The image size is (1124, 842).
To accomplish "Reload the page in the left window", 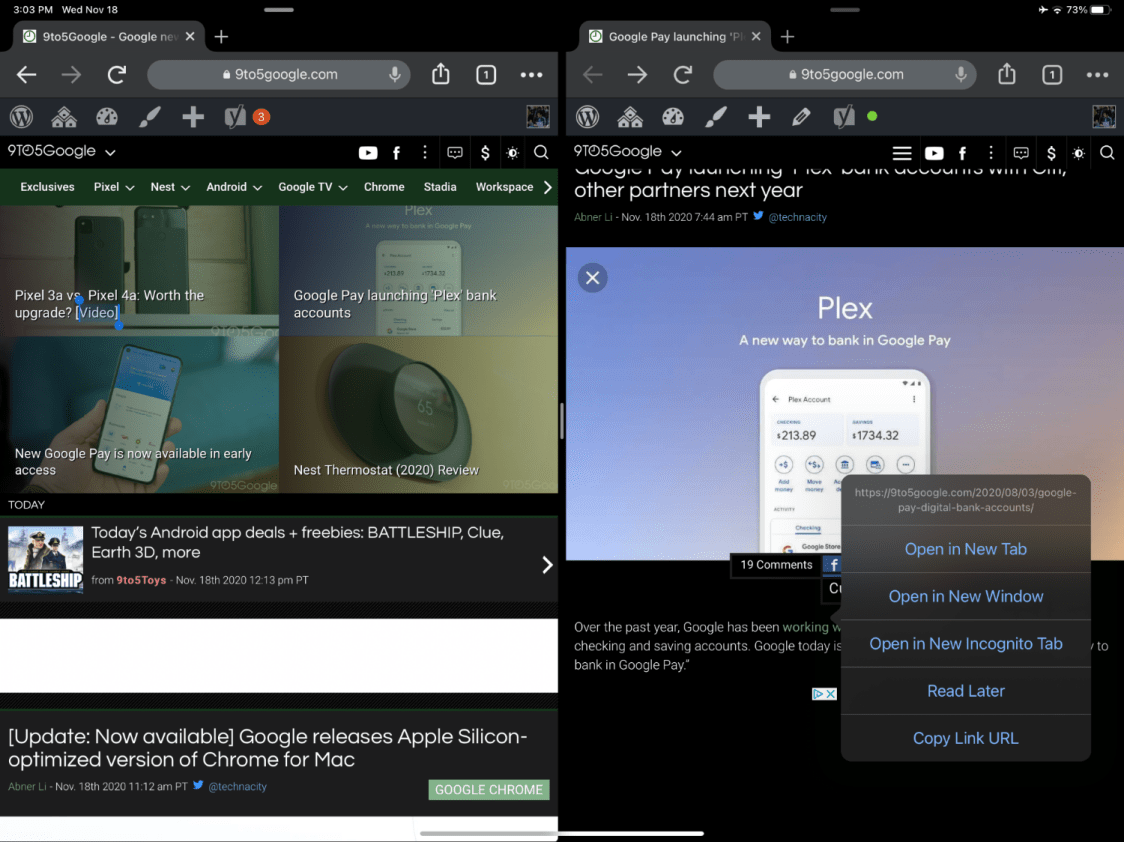I will coord(116,75).
